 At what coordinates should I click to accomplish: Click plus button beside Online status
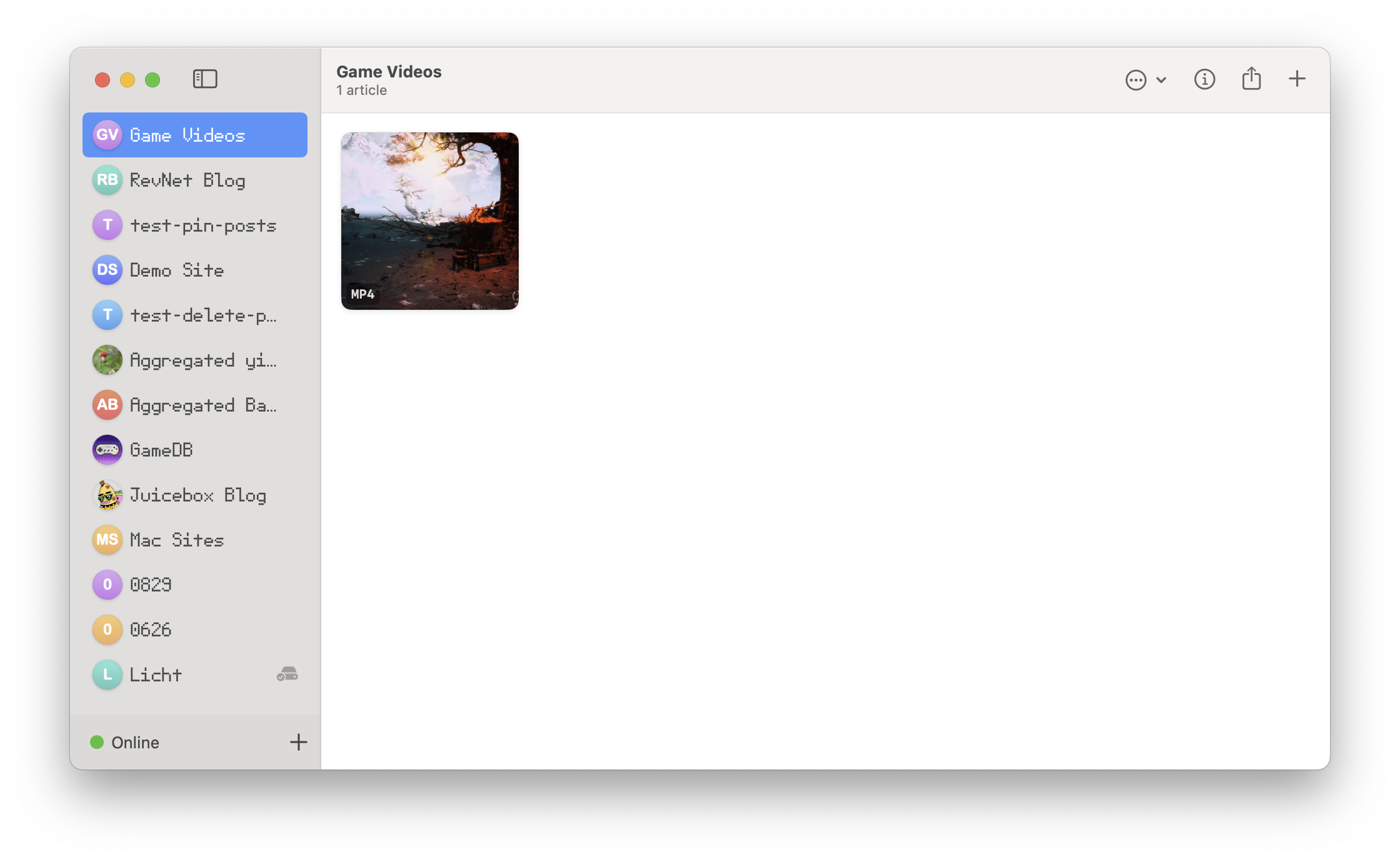click(298, 742)
